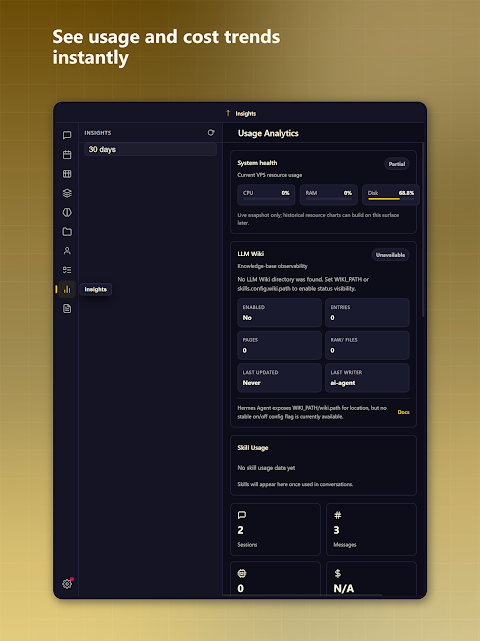This screenshot has height=641, width=480.
Task: Click the System health title
Action: point(257,163)
